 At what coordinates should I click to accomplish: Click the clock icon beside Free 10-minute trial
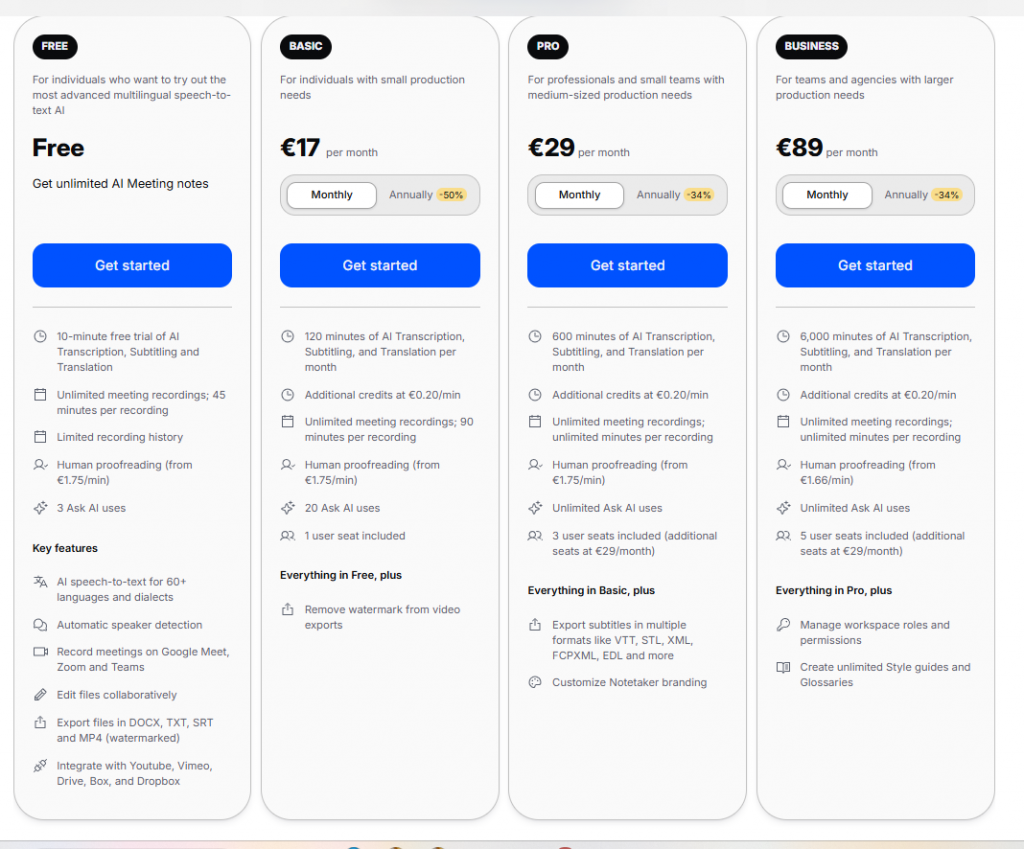coord(40,337)
